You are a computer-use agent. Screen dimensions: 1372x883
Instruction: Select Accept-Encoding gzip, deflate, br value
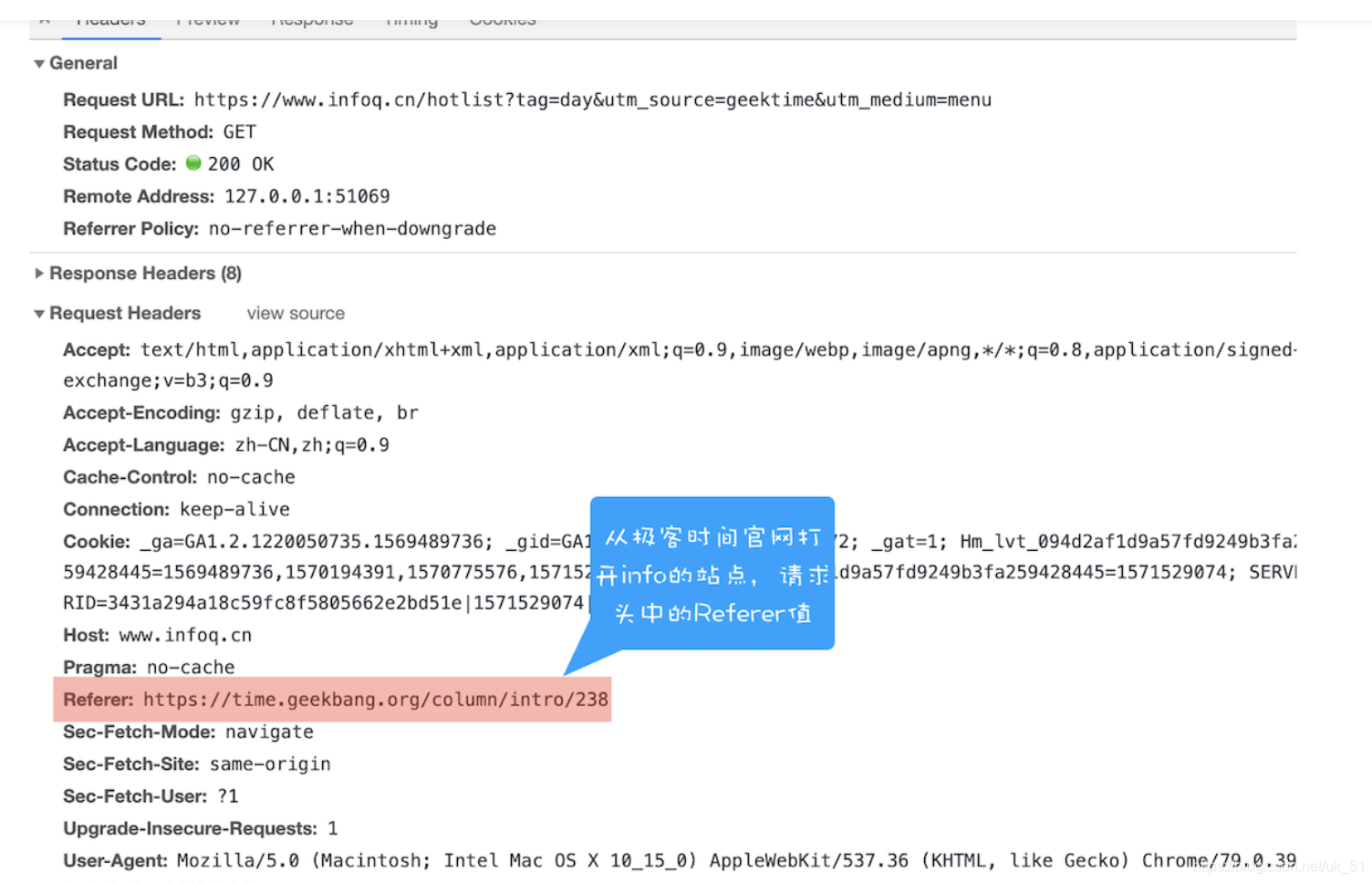(x=324, y=413)
